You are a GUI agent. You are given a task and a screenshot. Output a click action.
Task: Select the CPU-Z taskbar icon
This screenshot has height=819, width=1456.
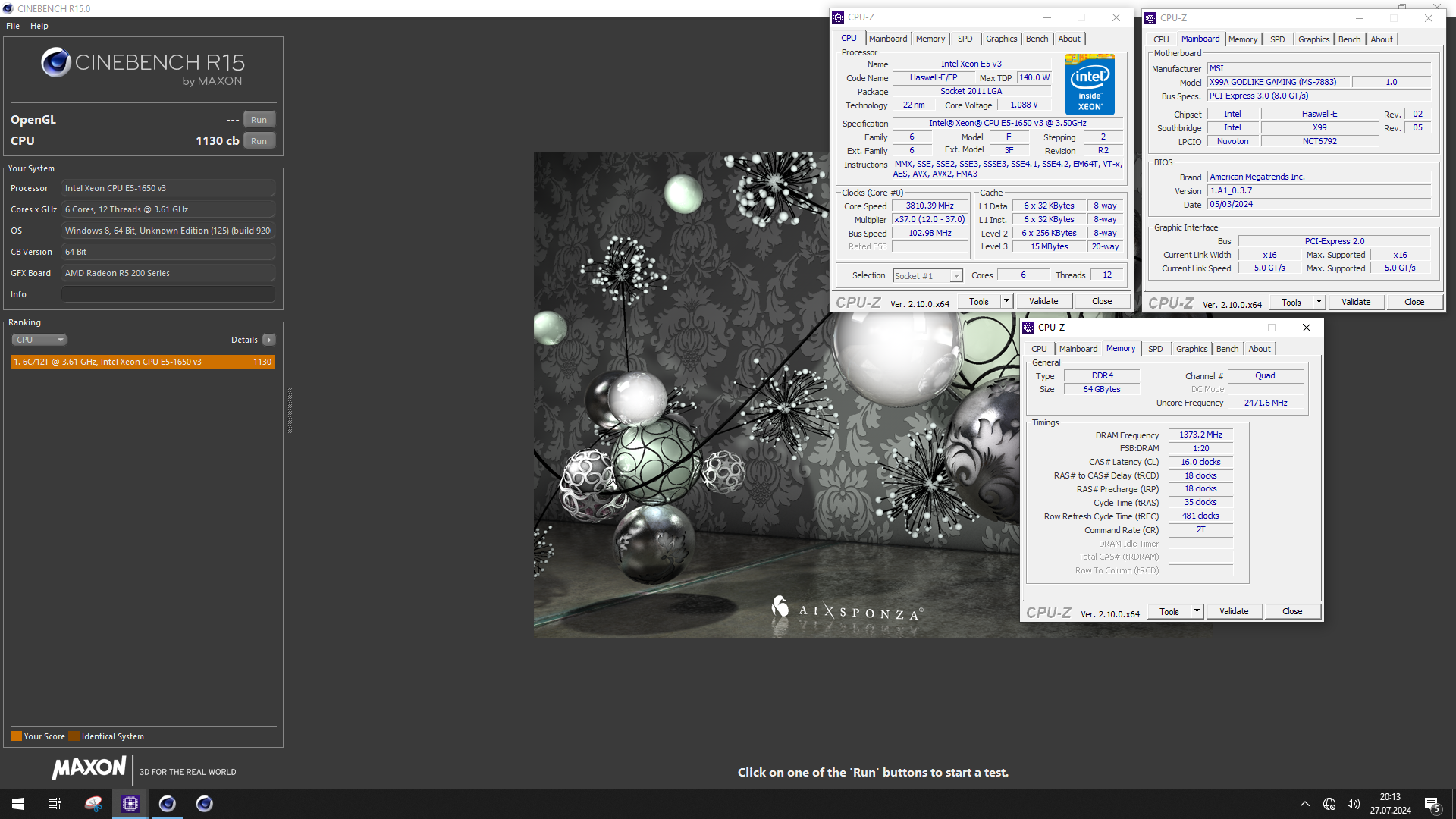[130, 804]
